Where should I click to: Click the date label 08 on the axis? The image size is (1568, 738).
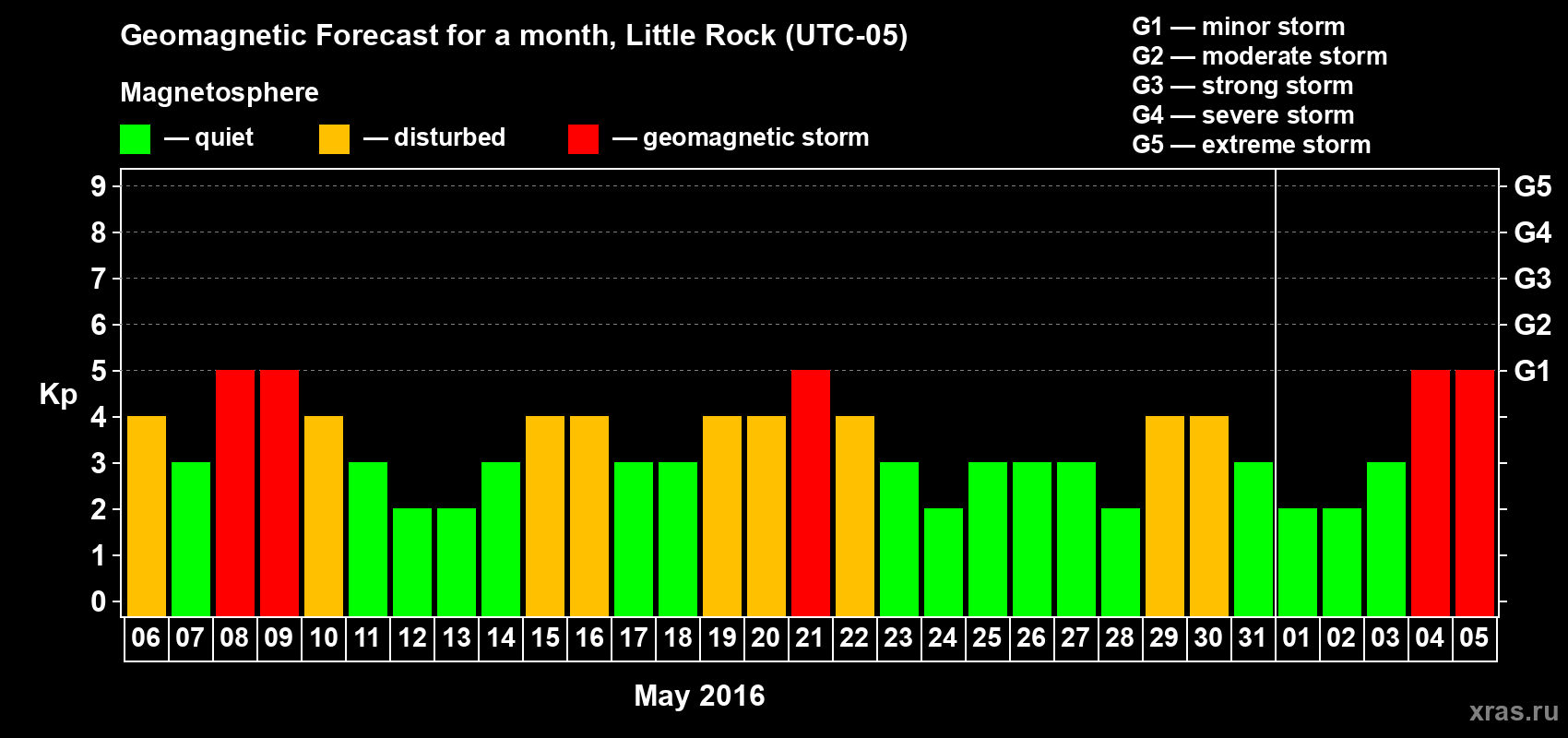tap(234, 638)
